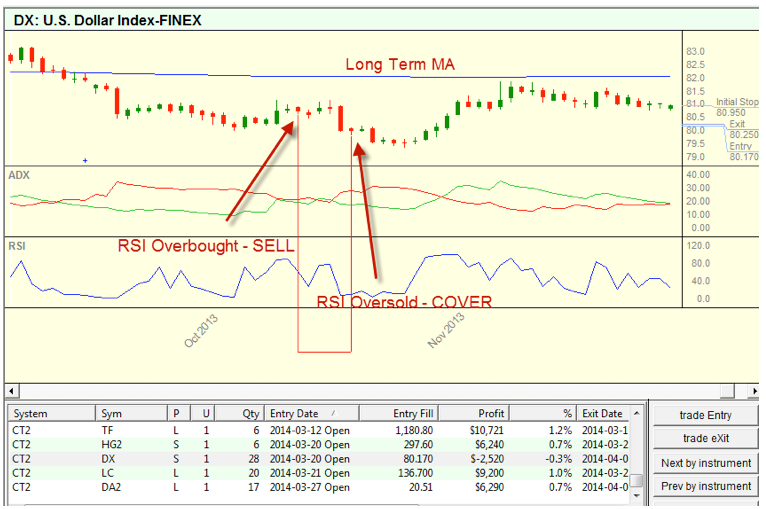
Task: Sort by Entry Fill column header
Action: [399, 414]
